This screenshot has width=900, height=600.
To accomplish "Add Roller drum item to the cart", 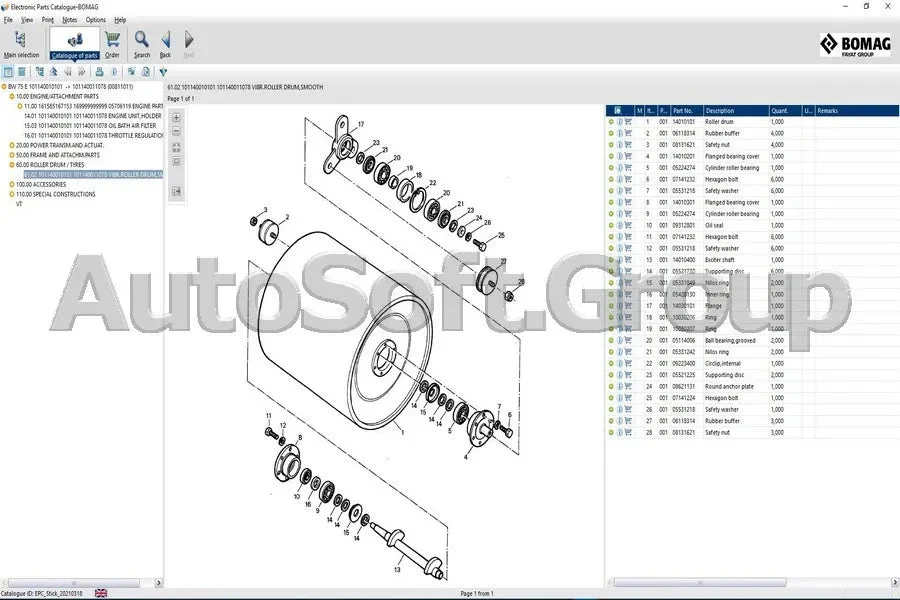I will (x=628, y=122).
